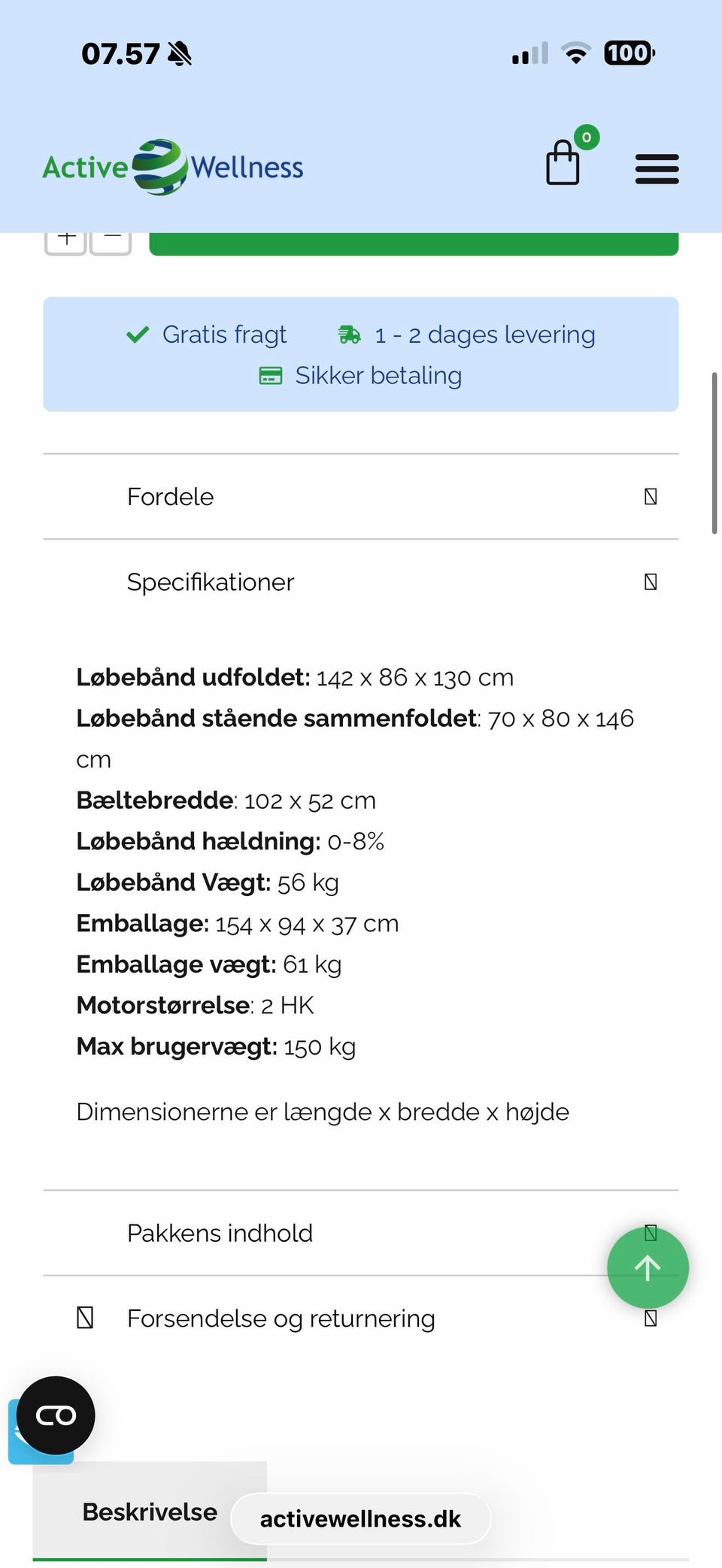Tap the Active Wellness logo
The image size is (722, 1568).
173,167
